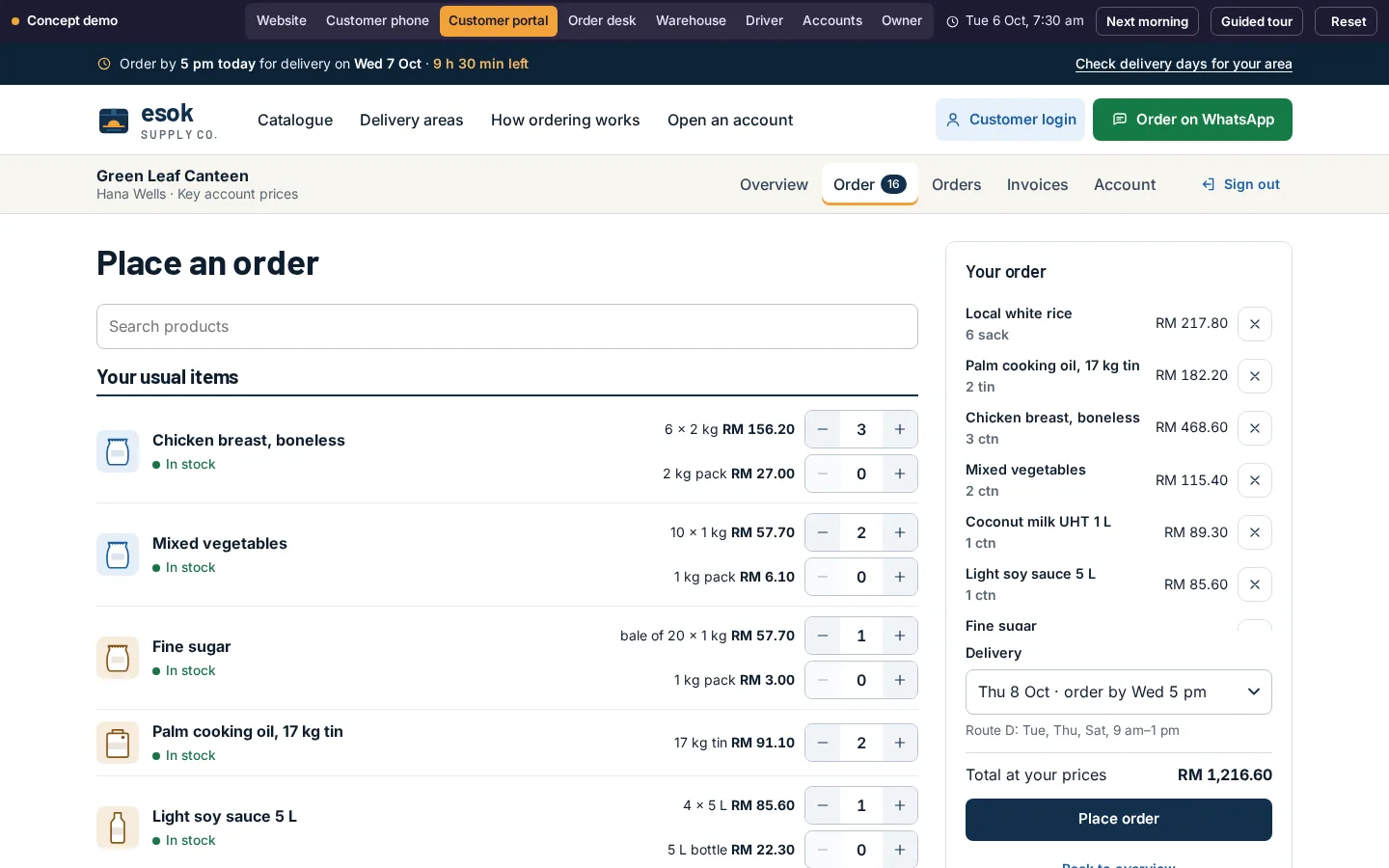Remove Light soy sauce from order
The width and height of the screenshot is (1389, 868).
(1255, 584)
